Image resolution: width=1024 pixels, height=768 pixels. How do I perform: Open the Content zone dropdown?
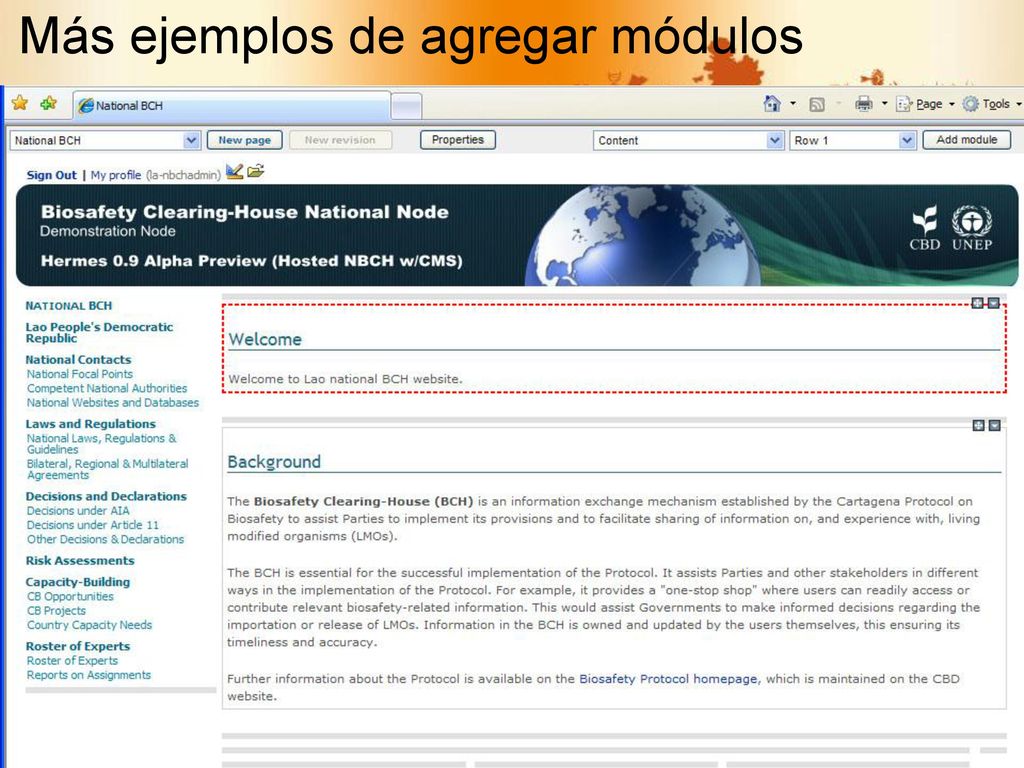pyautogui.click(x=688, y=140)
